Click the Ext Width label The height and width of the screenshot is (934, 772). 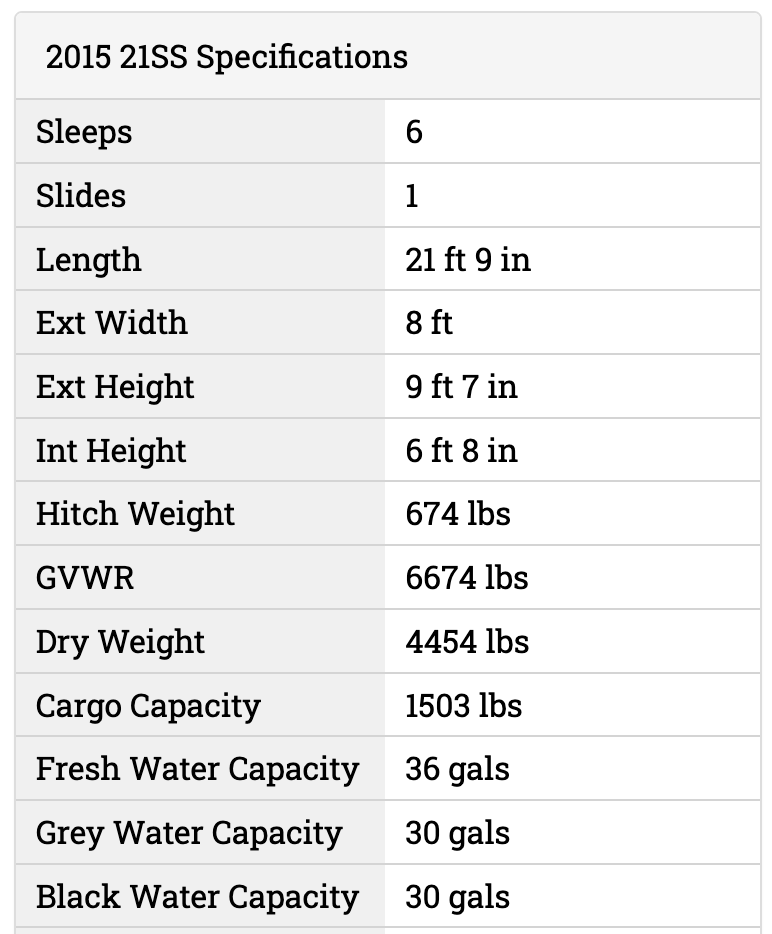coord(112,323)
